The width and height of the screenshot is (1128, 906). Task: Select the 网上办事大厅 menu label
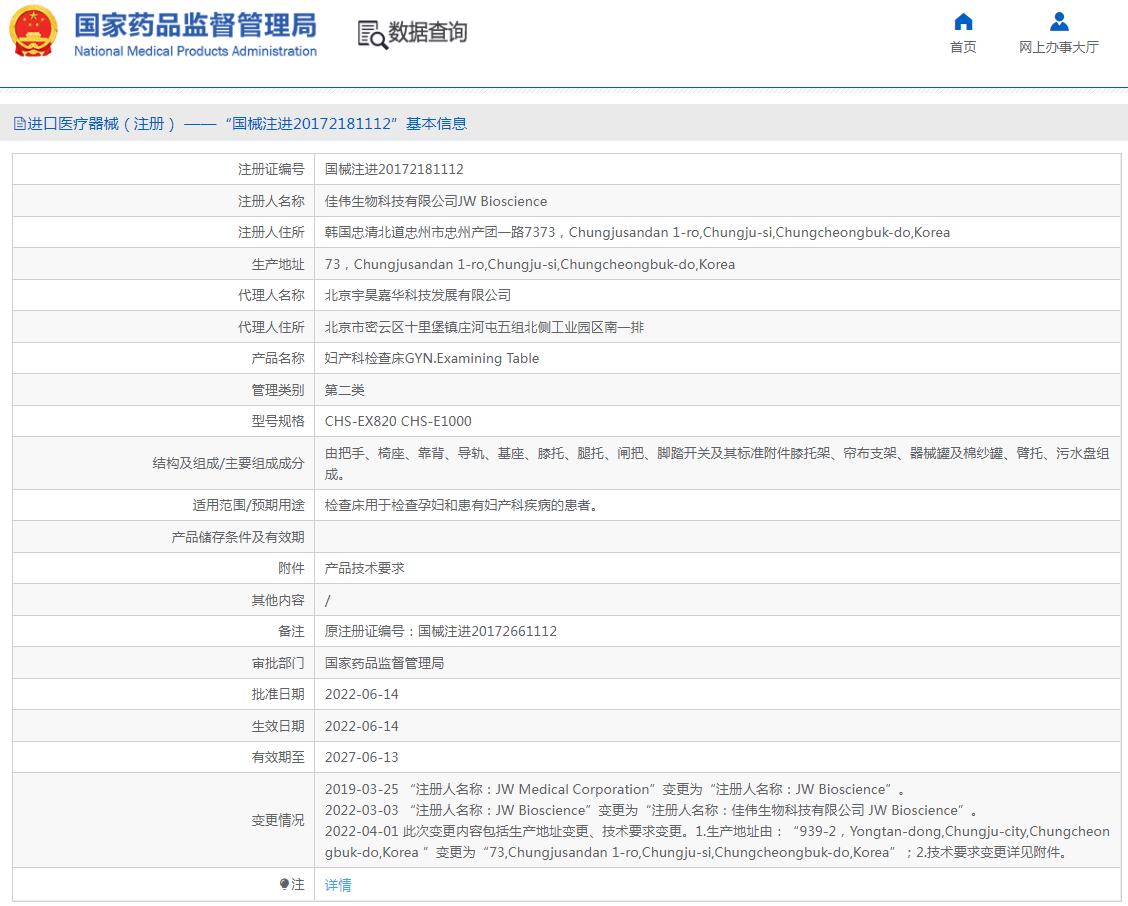(x=1058, y=46)
